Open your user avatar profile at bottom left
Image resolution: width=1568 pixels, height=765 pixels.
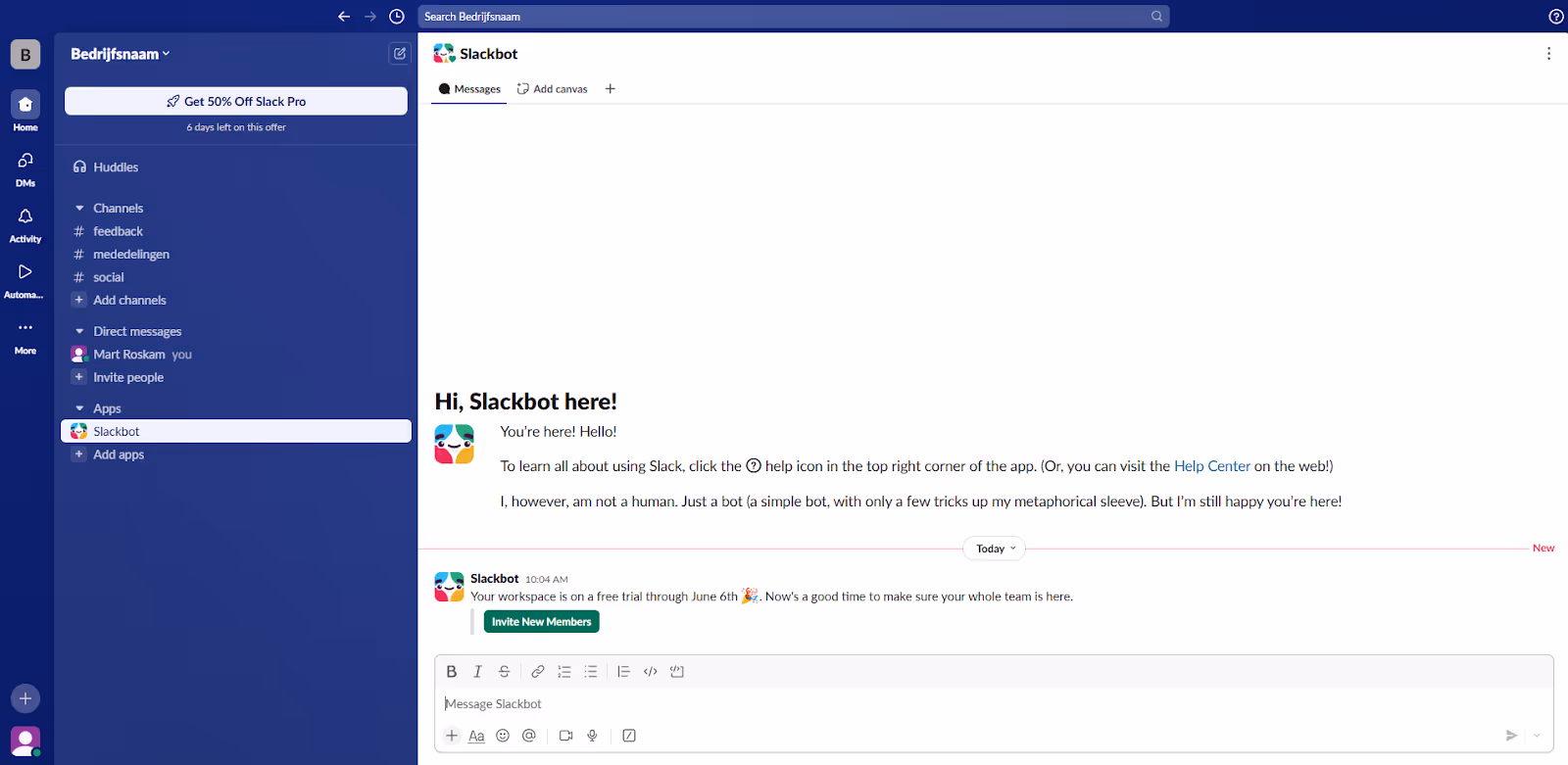[x=25, y=741]
